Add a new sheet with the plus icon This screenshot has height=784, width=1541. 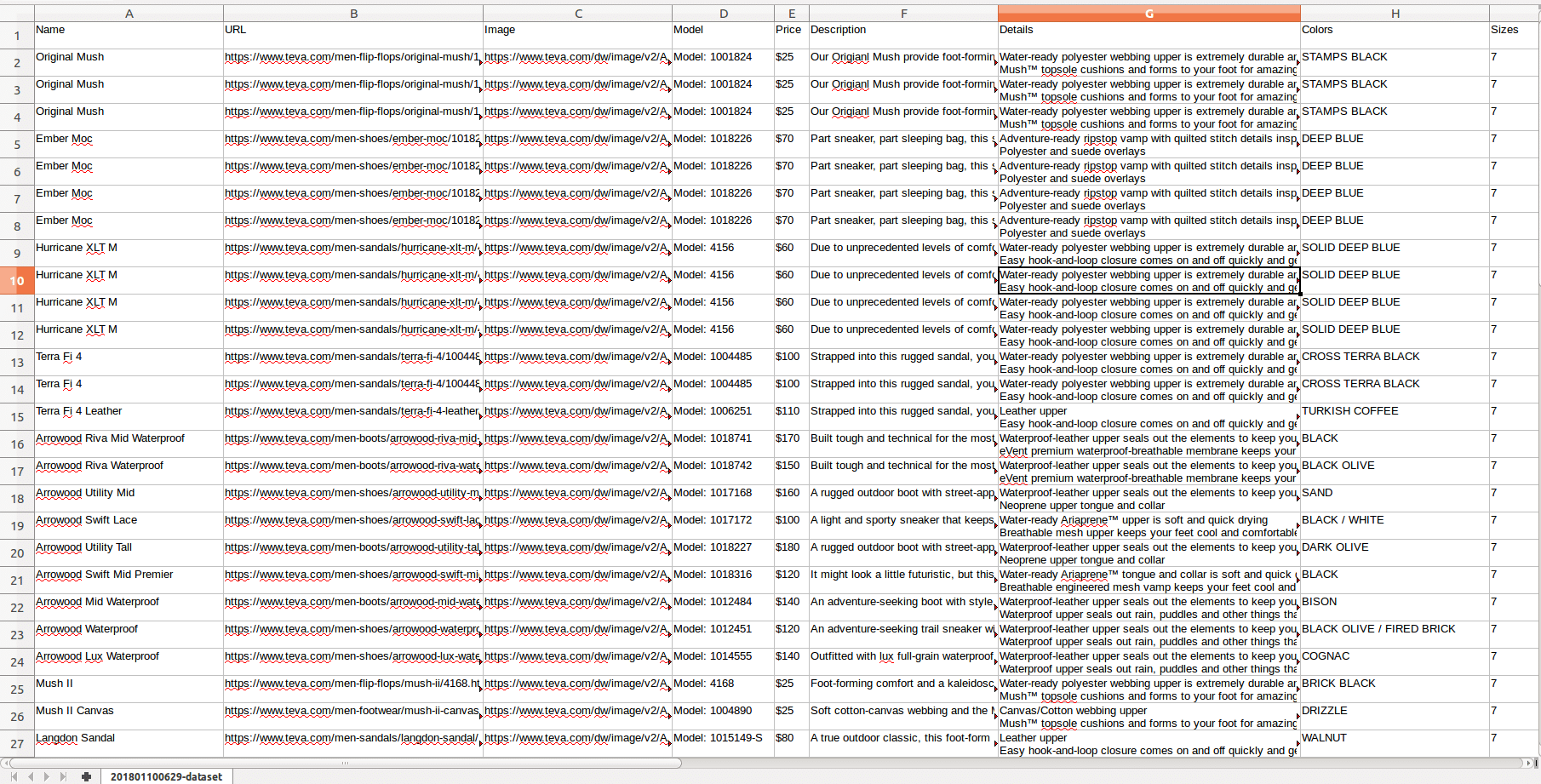pyautogui.click(x=86, y=776)
